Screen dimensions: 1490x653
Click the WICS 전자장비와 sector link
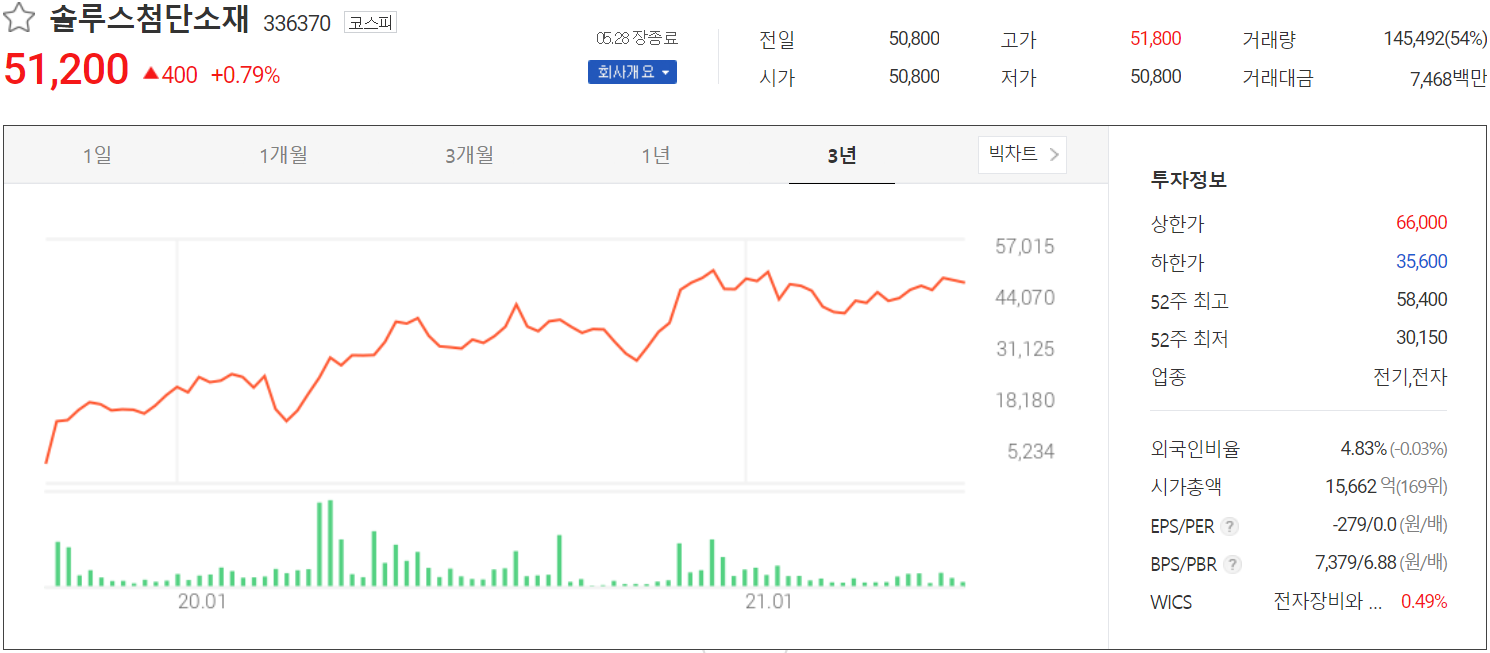click(1328, 602)
